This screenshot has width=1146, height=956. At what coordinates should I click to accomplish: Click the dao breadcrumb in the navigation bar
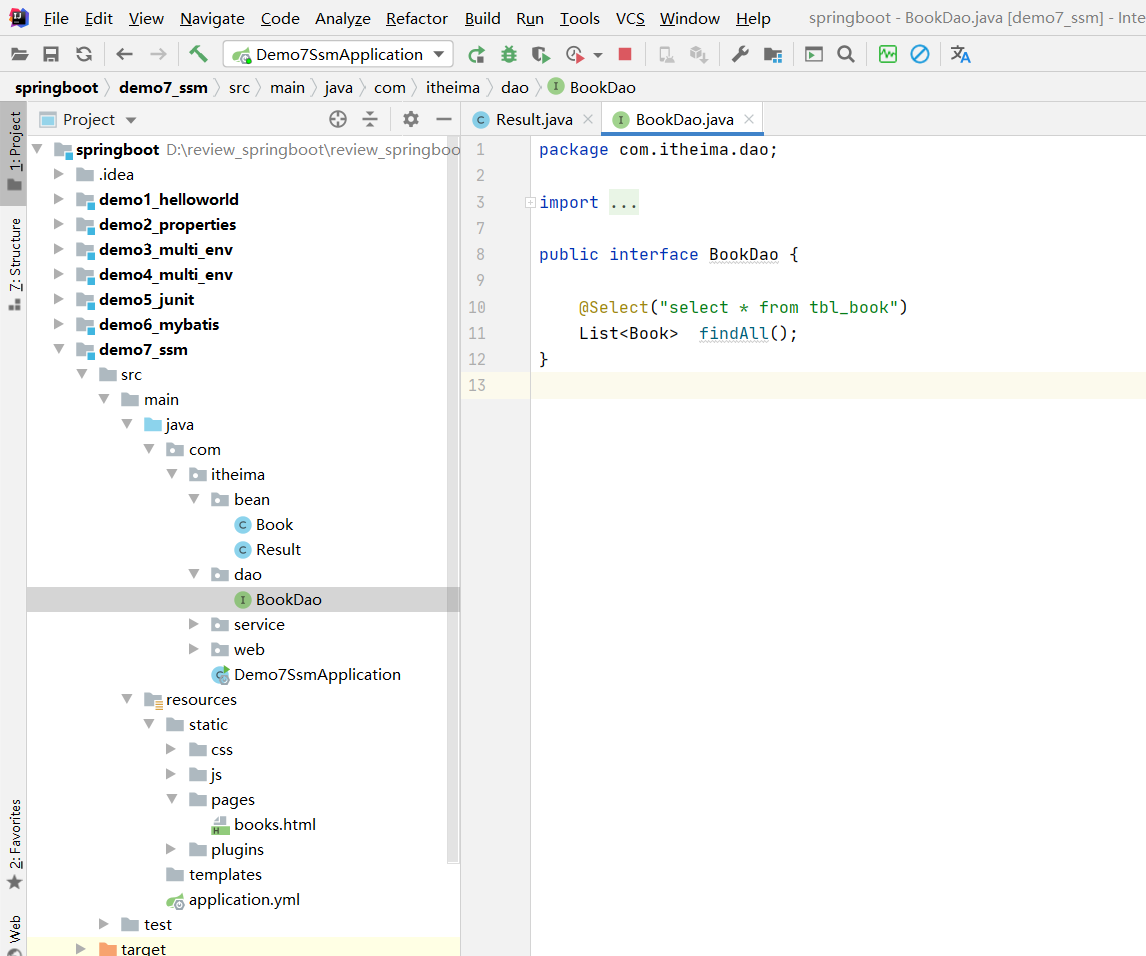[514, 87]
